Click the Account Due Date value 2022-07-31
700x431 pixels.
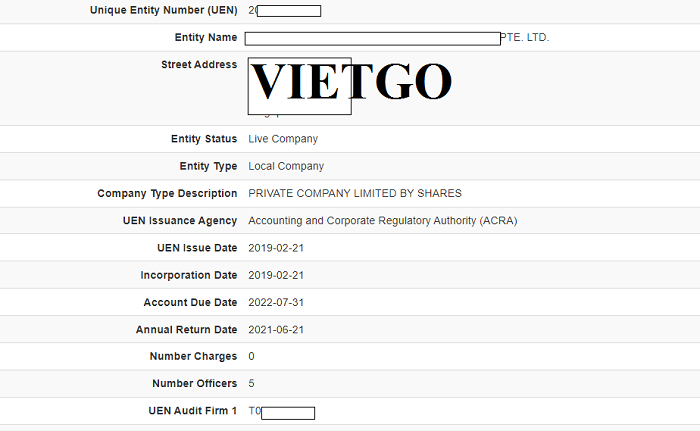click(276, 302)
